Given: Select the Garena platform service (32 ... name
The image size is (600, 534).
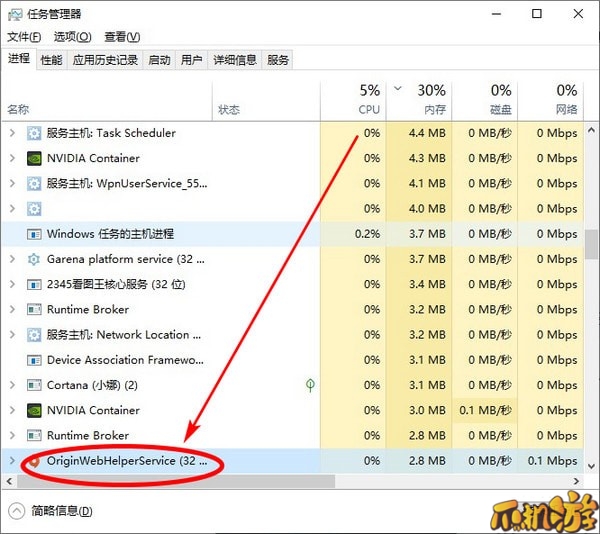Looking at the screenshot, I should point(126,259).
